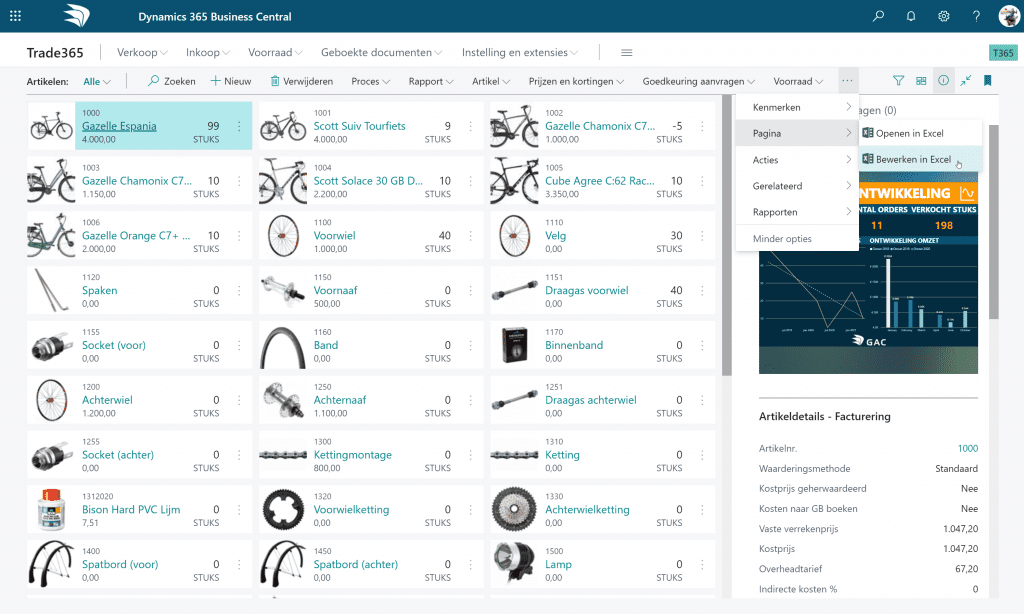Click the Trade365 company name

coord(55,53)
